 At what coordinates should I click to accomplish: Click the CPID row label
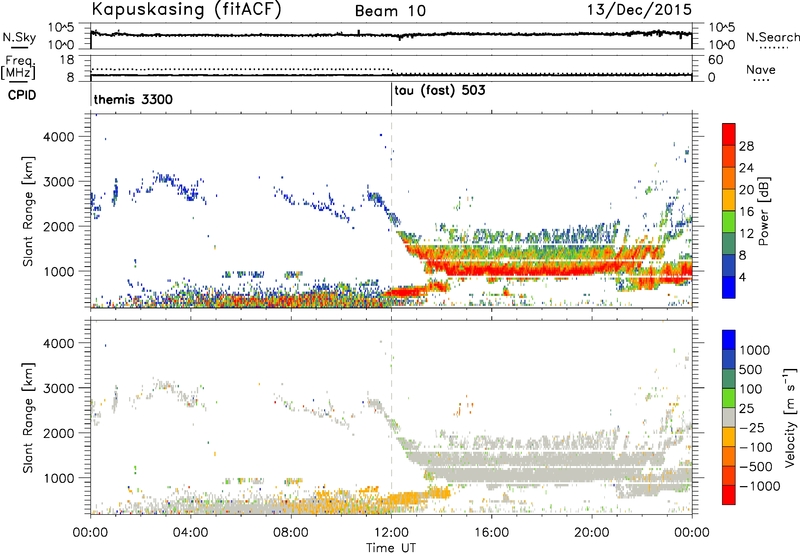tap(22, 95)
